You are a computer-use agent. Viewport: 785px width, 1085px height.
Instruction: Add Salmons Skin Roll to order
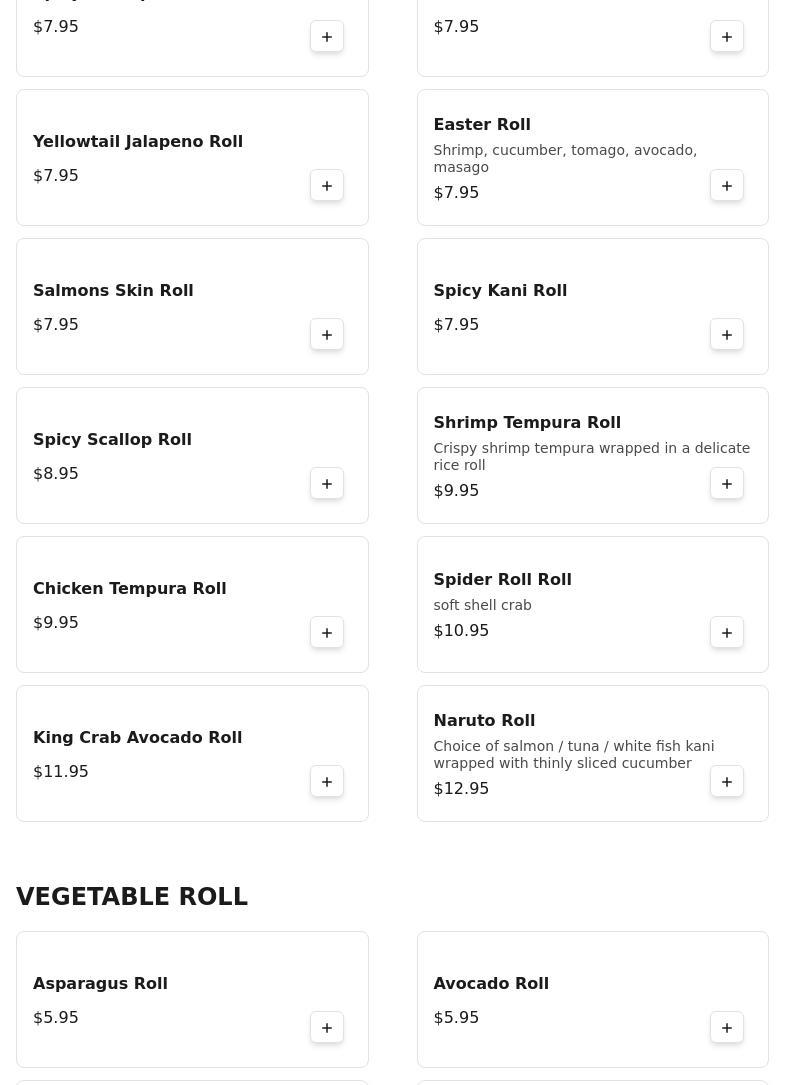tap(327, 334)
